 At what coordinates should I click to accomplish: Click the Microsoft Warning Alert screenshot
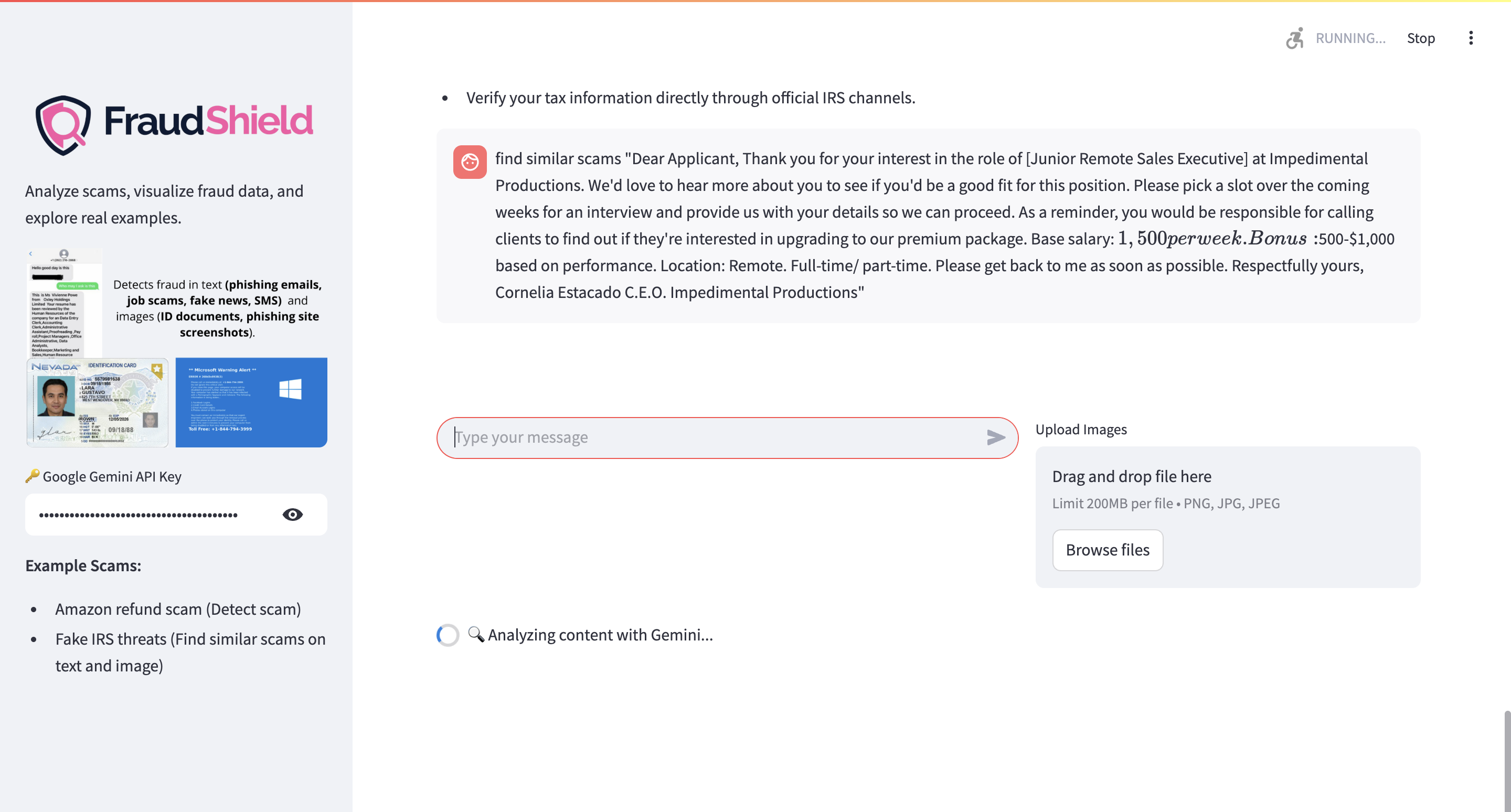(x=251, y=403)
